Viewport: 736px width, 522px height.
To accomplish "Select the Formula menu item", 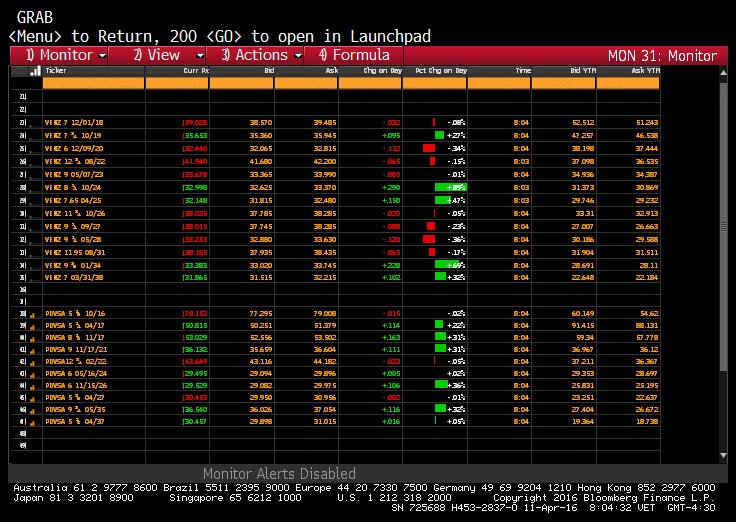I will (353, 55).
